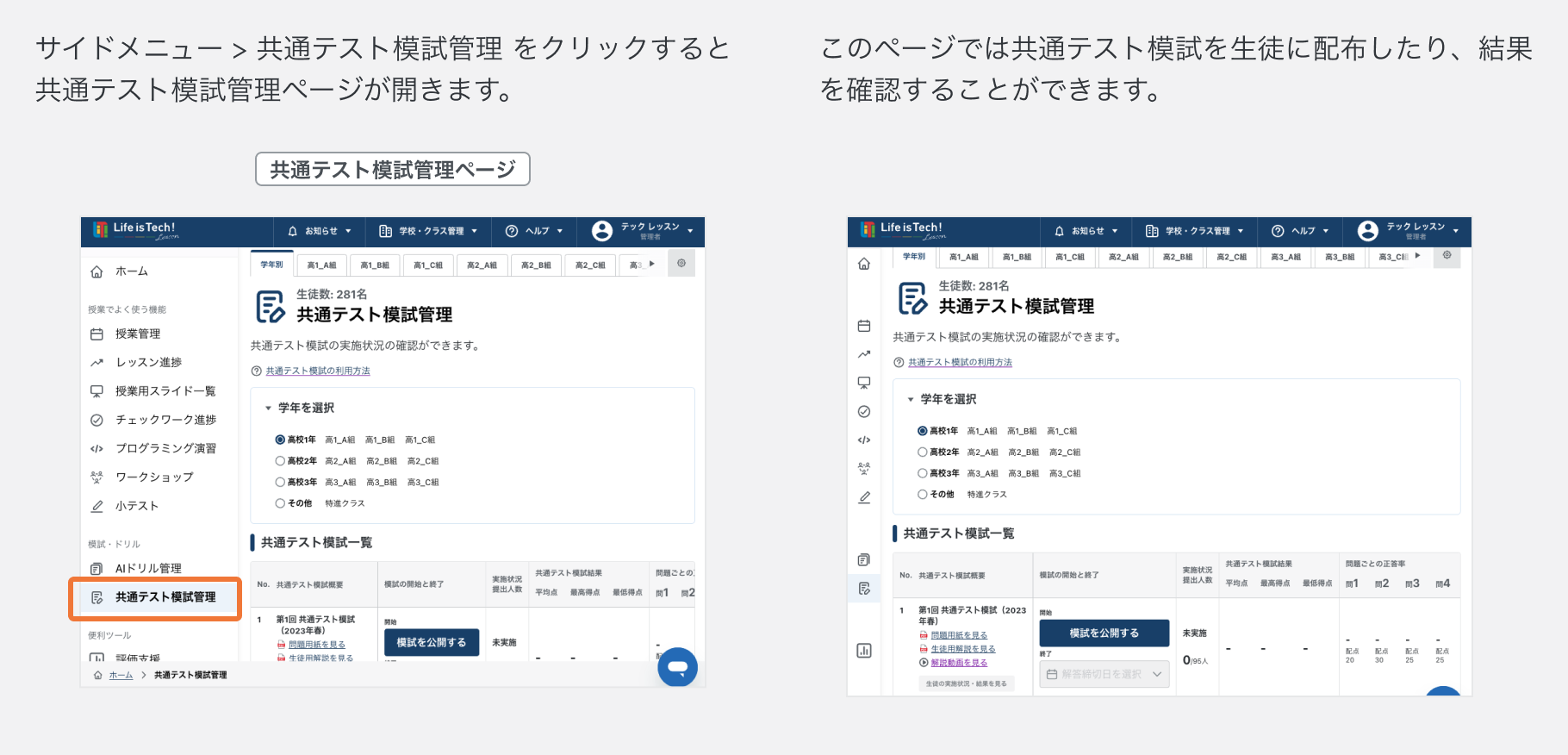Open chat bubble button in left screenshot
This screenshot has width=1568, height=755.
(x=677, y=667)
